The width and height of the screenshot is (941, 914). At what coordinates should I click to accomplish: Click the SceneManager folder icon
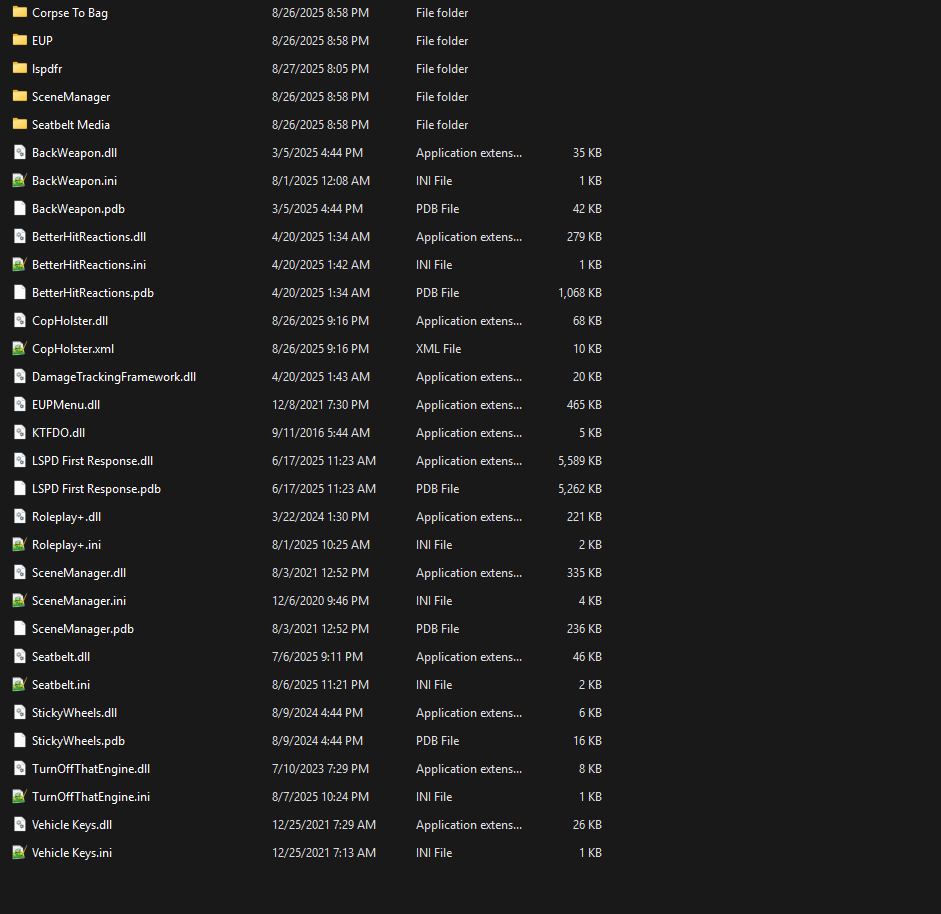tap(20, 96)
